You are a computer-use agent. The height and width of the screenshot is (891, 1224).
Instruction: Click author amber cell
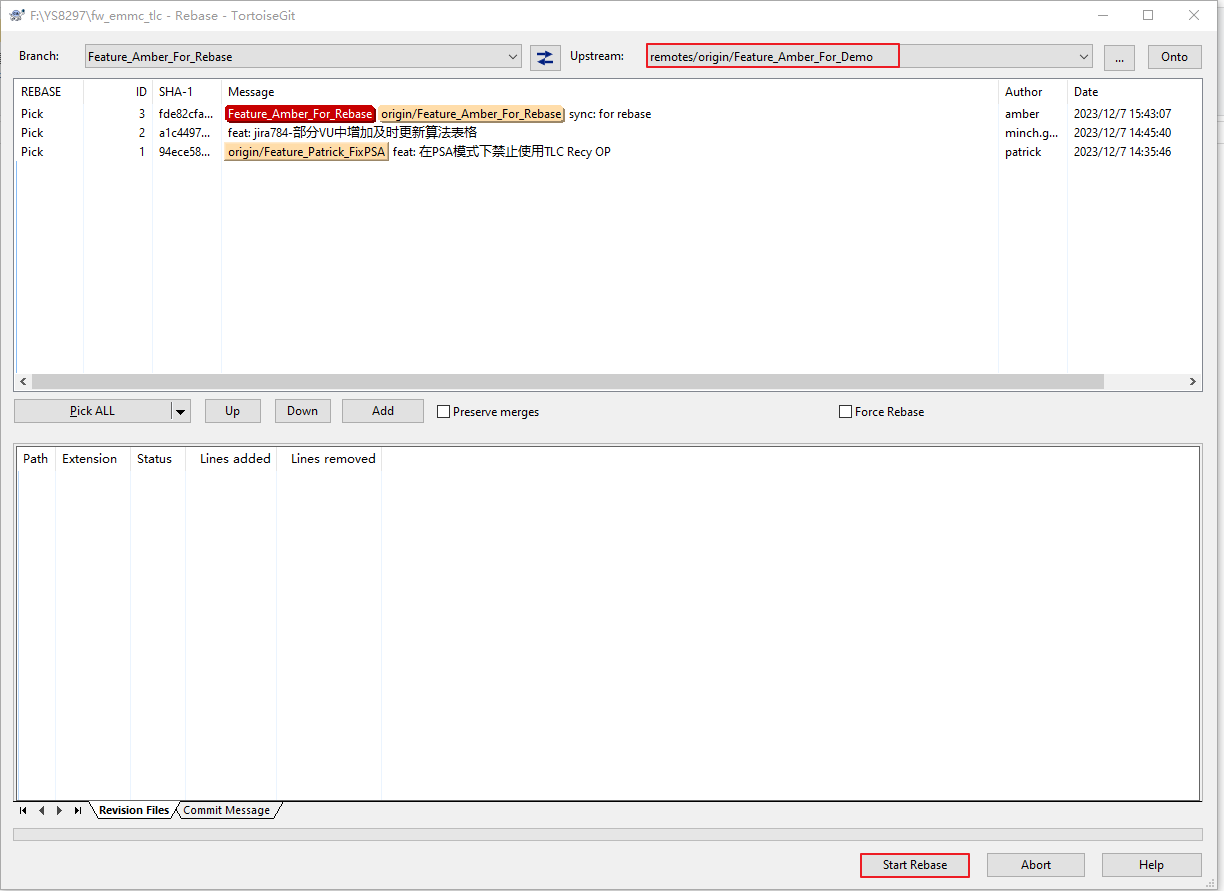(x=1022, y=114)
